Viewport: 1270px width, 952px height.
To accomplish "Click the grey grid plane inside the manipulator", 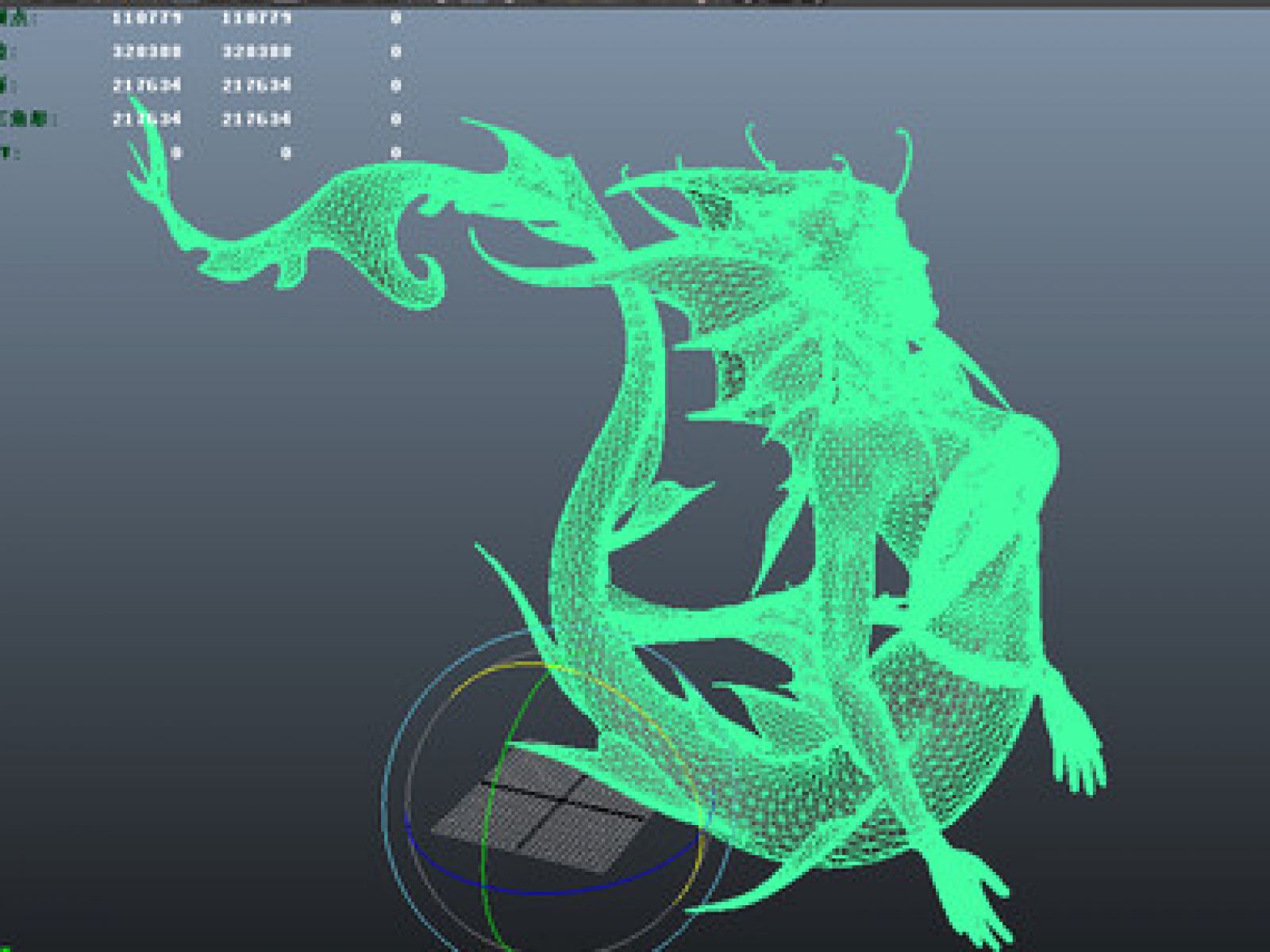I will coord(544,809).
